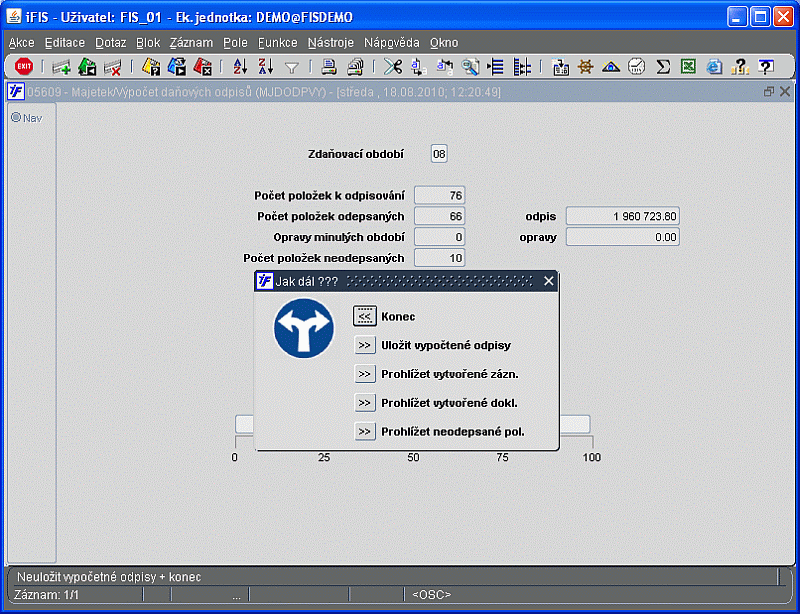The width and height of the screenshot is (800, 614).
Task: Click arrow button for Prohlížet vytvořené dokl.
Action: point(365,403)
